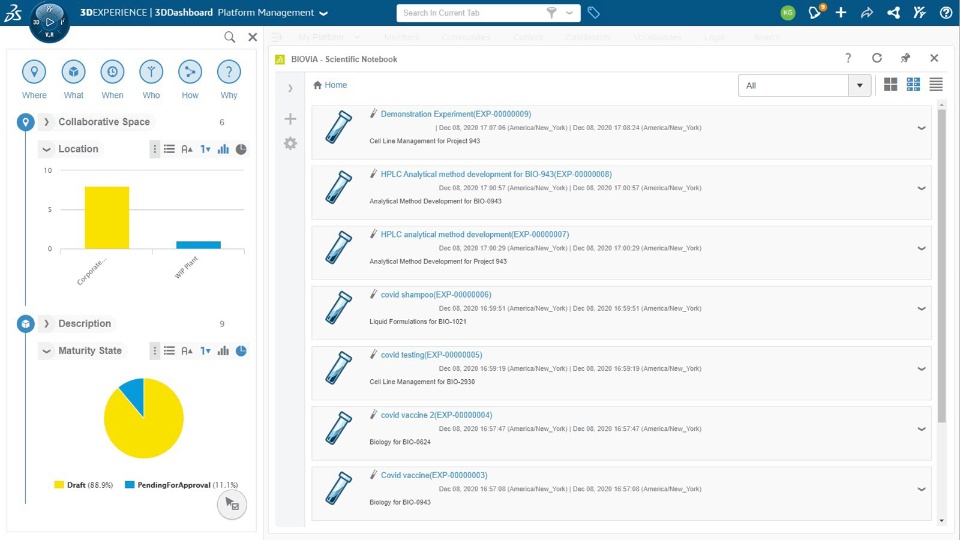
Task: Select the Why filter icon
Action: tap(229, 72)
